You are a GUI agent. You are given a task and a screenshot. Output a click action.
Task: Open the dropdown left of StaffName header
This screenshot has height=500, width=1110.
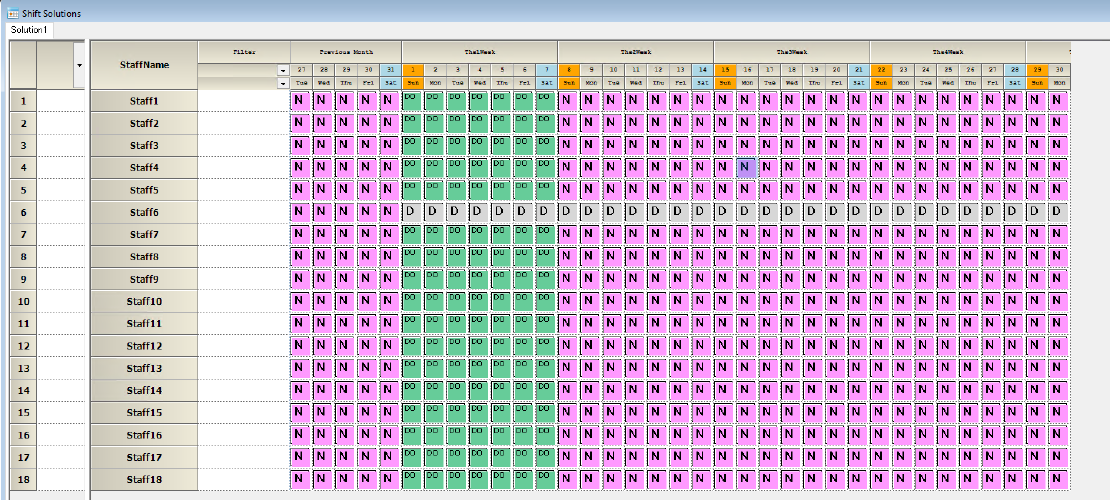pyautogui.click(x=79, y=65)
